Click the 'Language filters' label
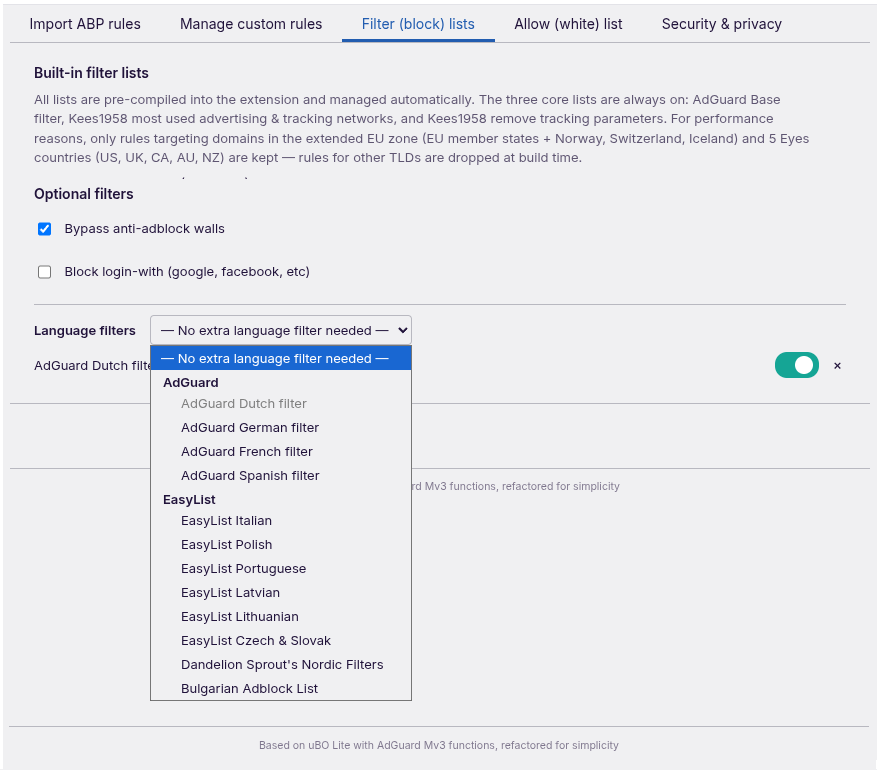Image resolution: width=877 pixels, height=770 pixels. tap(84, 330)
